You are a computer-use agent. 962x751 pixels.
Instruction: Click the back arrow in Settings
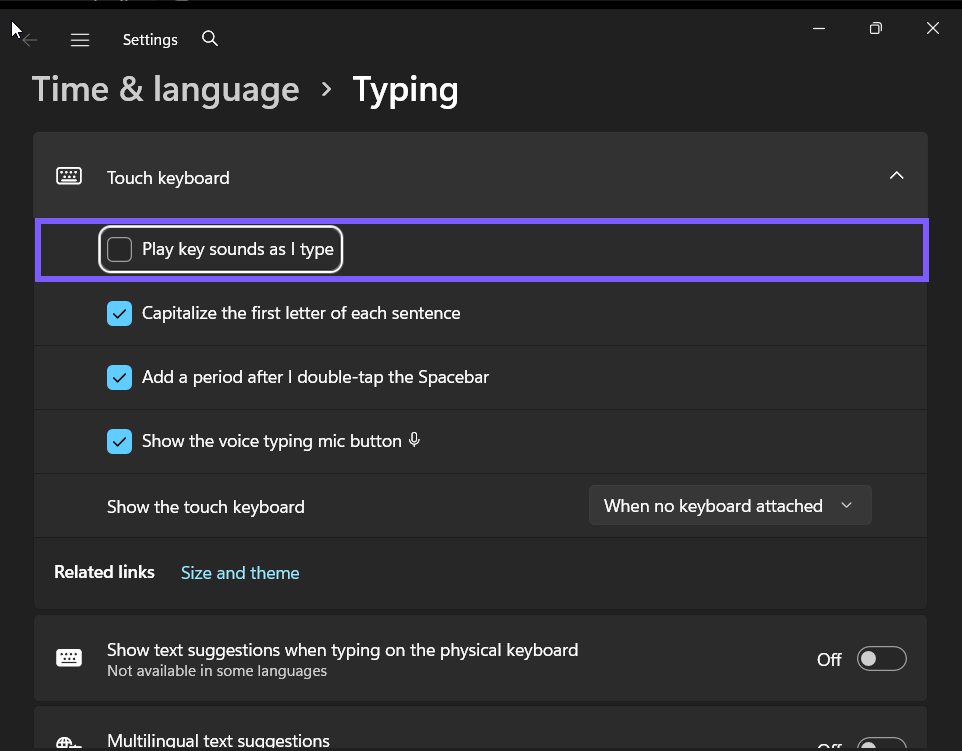pyautogui.click(x=29, y=40)
